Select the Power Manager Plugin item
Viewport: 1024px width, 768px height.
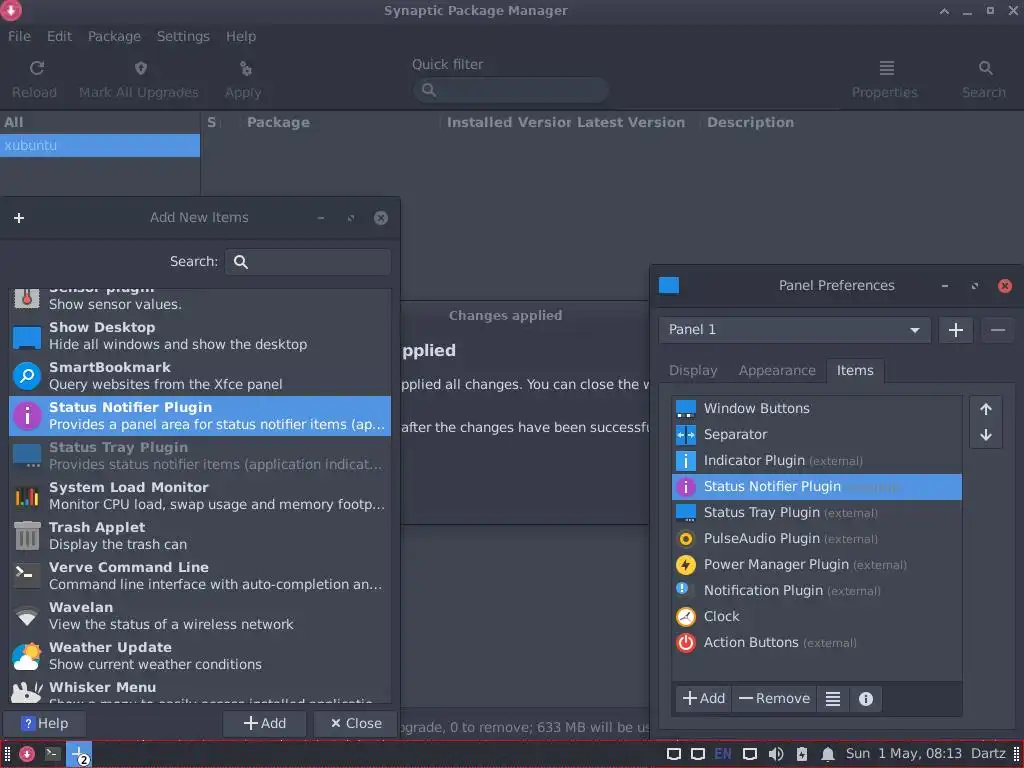(816, 565)
